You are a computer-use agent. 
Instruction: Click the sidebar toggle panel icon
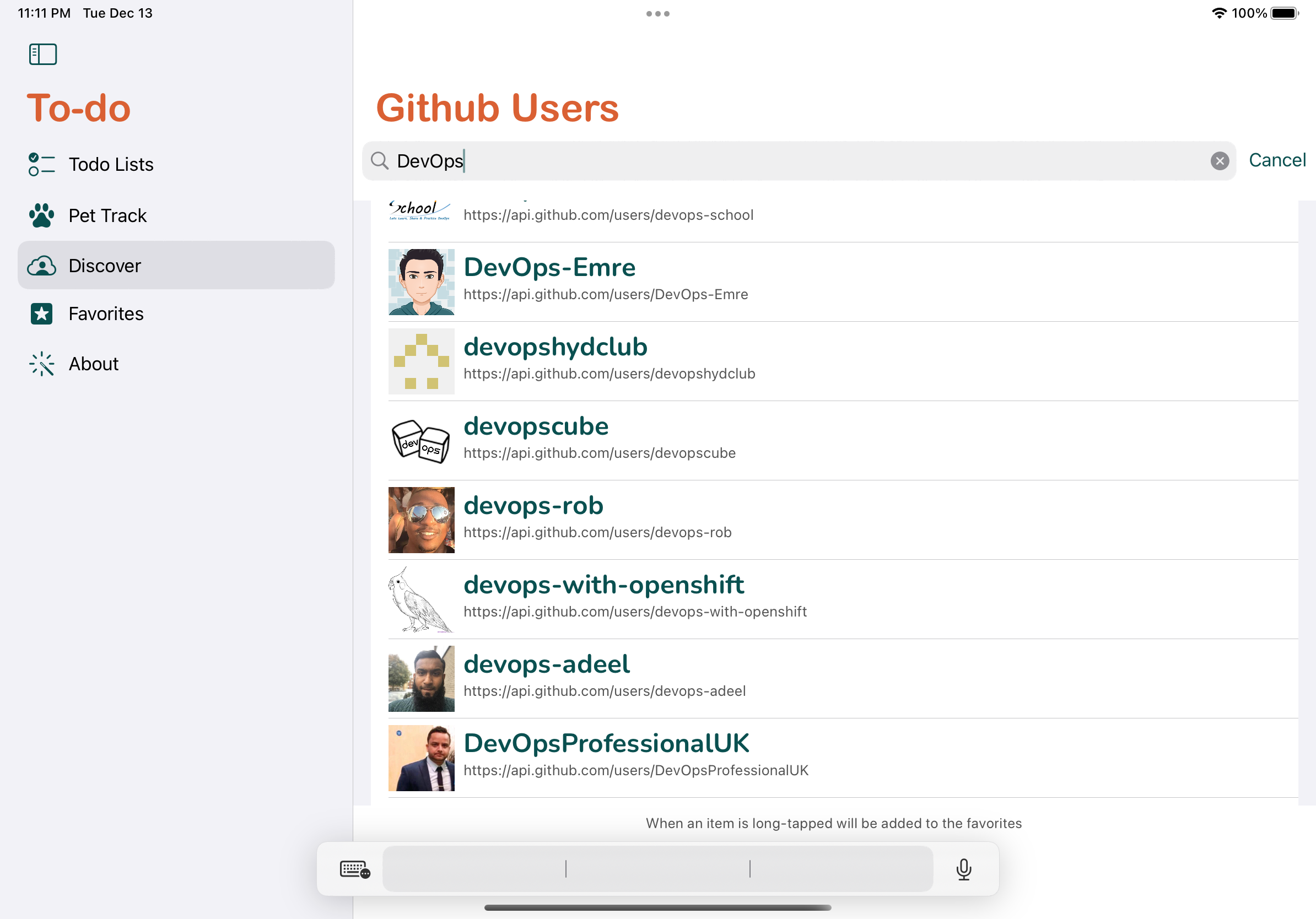pyautogui.click(x=43, y=54)
